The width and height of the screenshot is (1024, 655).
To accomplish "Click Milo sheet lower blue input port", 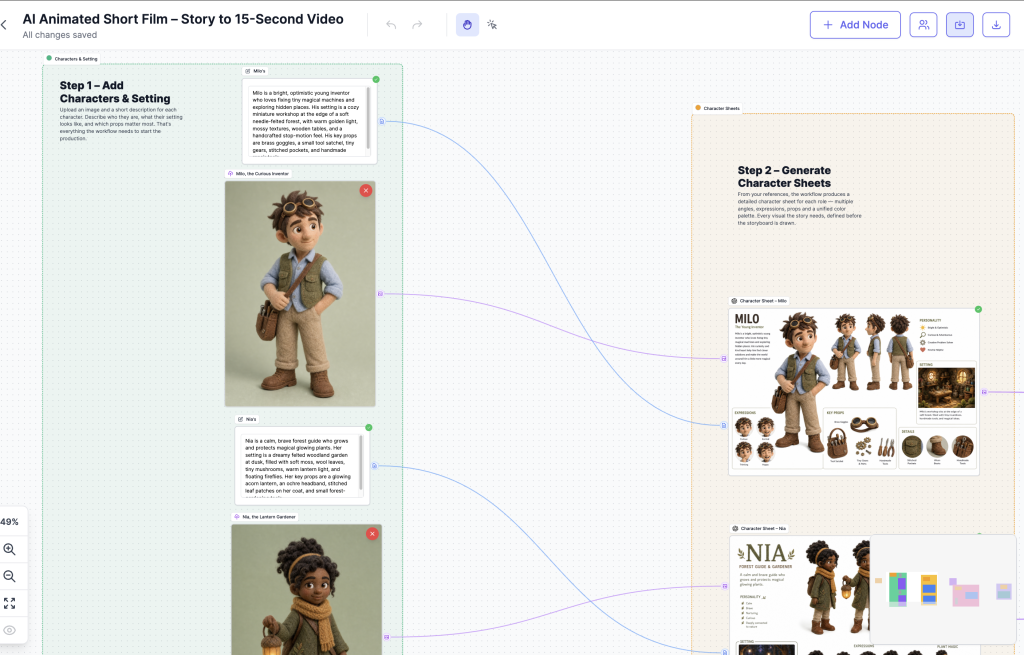I will (x=724, y=426).
